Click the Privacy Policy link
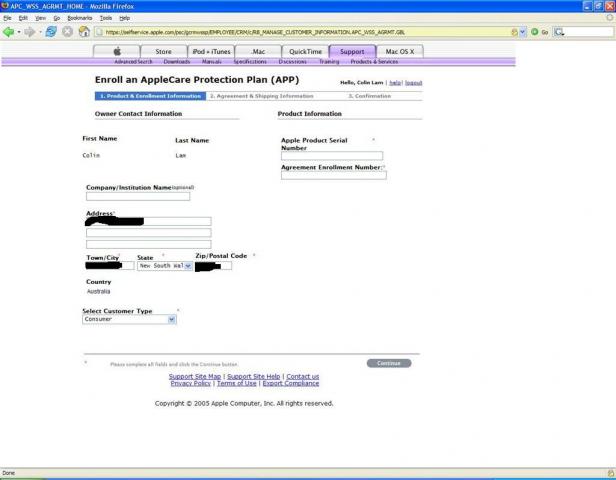Image resolution: width=616 pixels, height=480 pixels. (191, 383)
